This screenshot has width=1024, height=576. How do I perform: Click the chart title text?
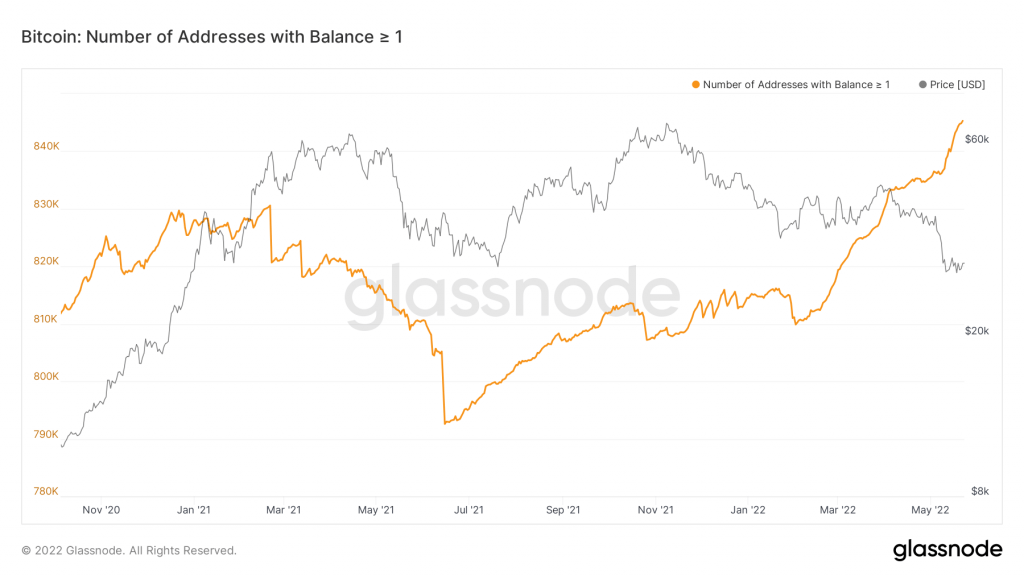coord(212,37)
